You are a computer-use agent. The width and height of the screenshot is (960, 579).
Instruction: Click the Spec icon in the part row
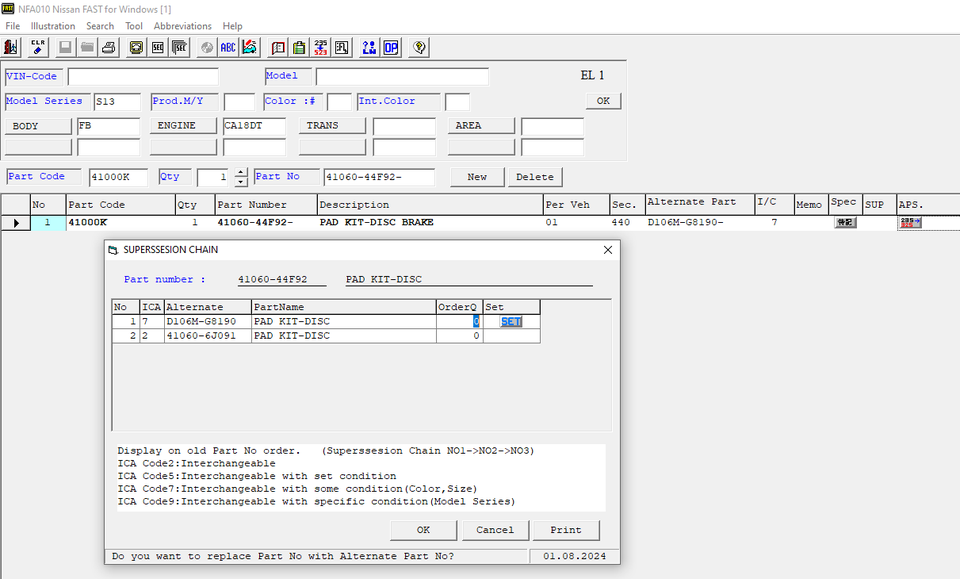[x=844, y=223]
